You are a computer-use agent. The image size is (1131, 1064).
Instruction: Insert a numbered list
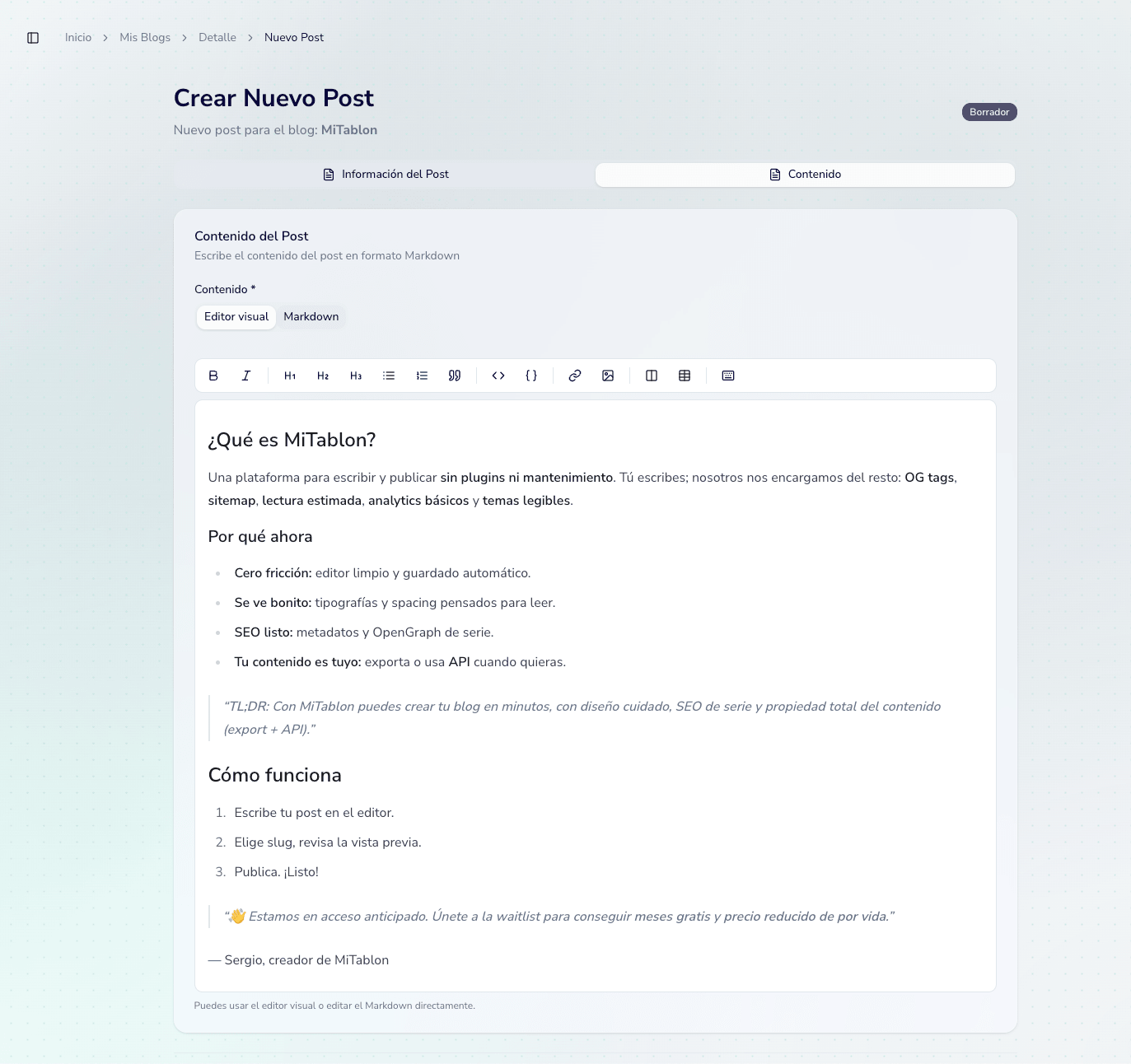[x=422, y=376]
